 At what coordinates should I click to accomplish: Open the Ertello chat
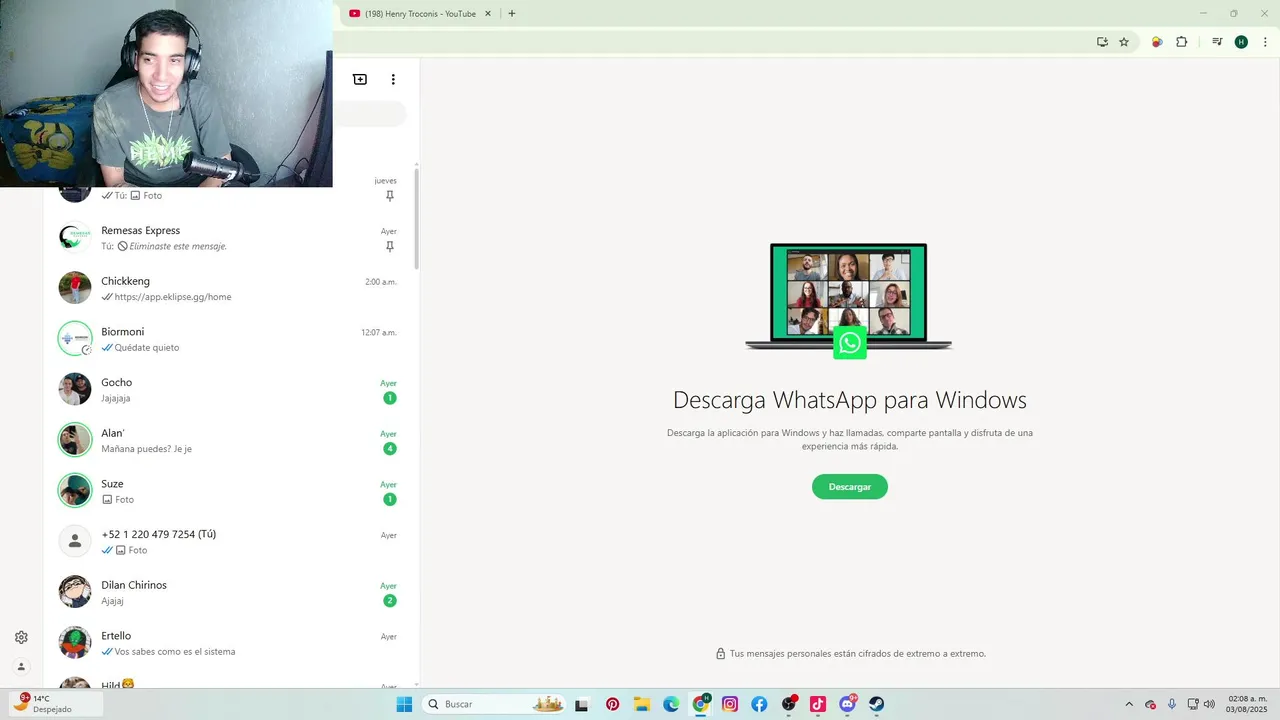228,642
